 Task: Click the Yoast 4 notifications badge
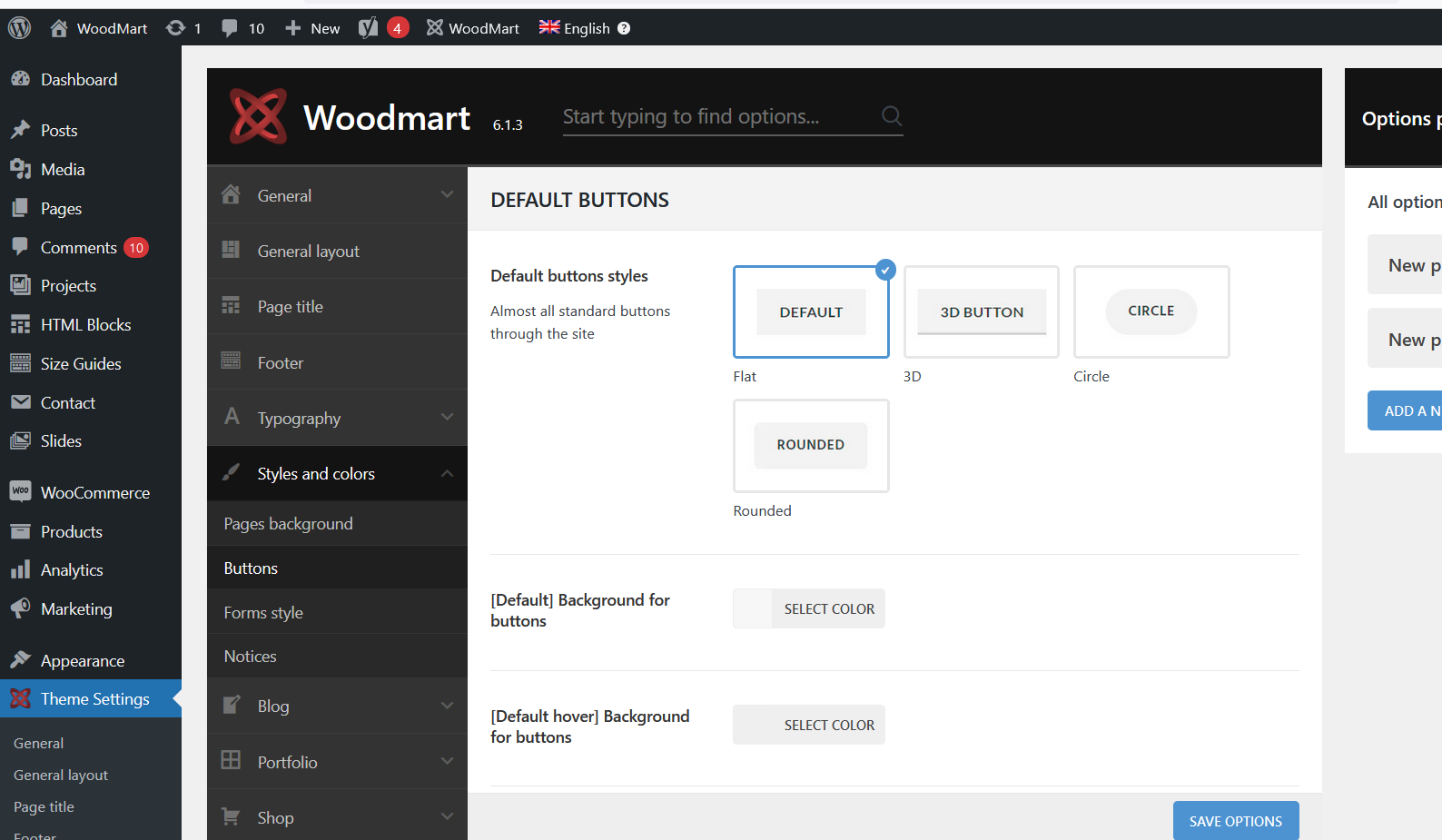coord(397,28)
